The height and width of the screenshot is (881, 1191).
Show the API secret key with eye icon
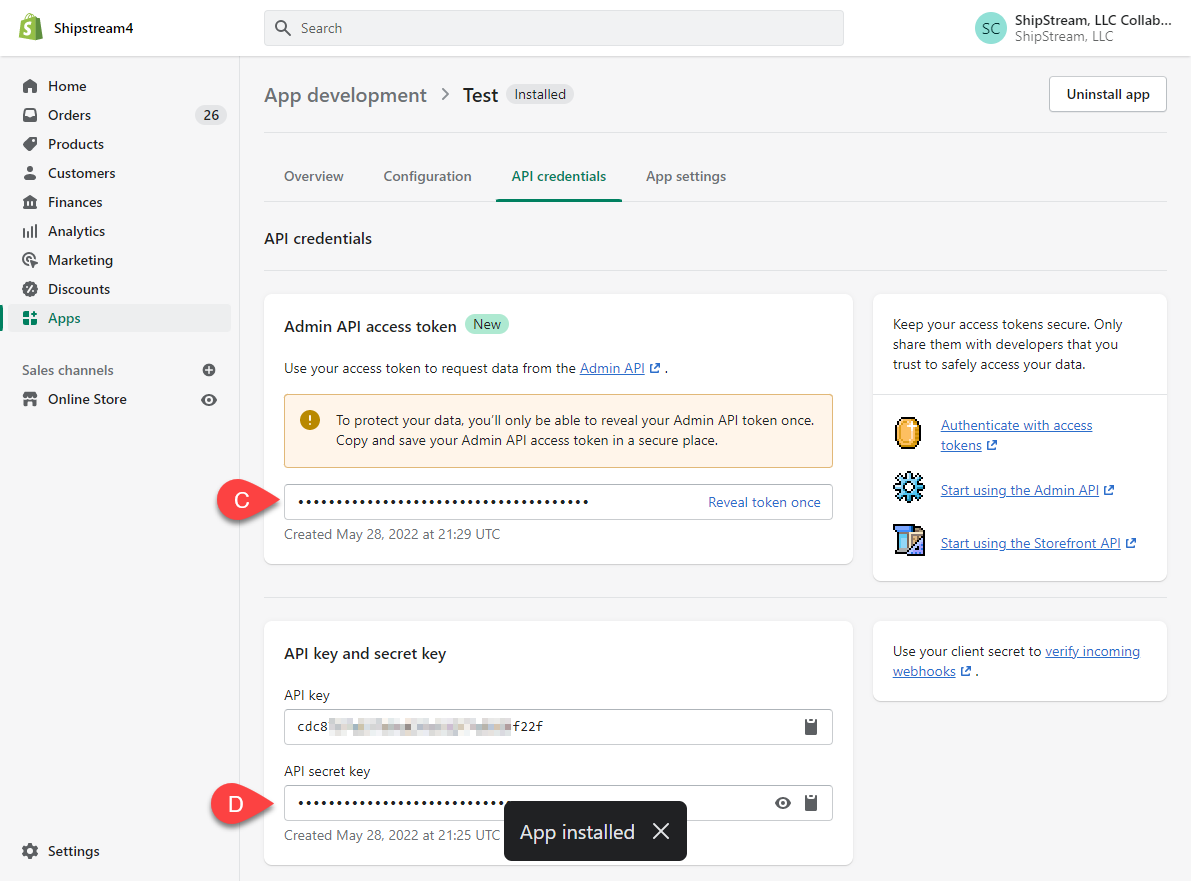click(783, 803)
